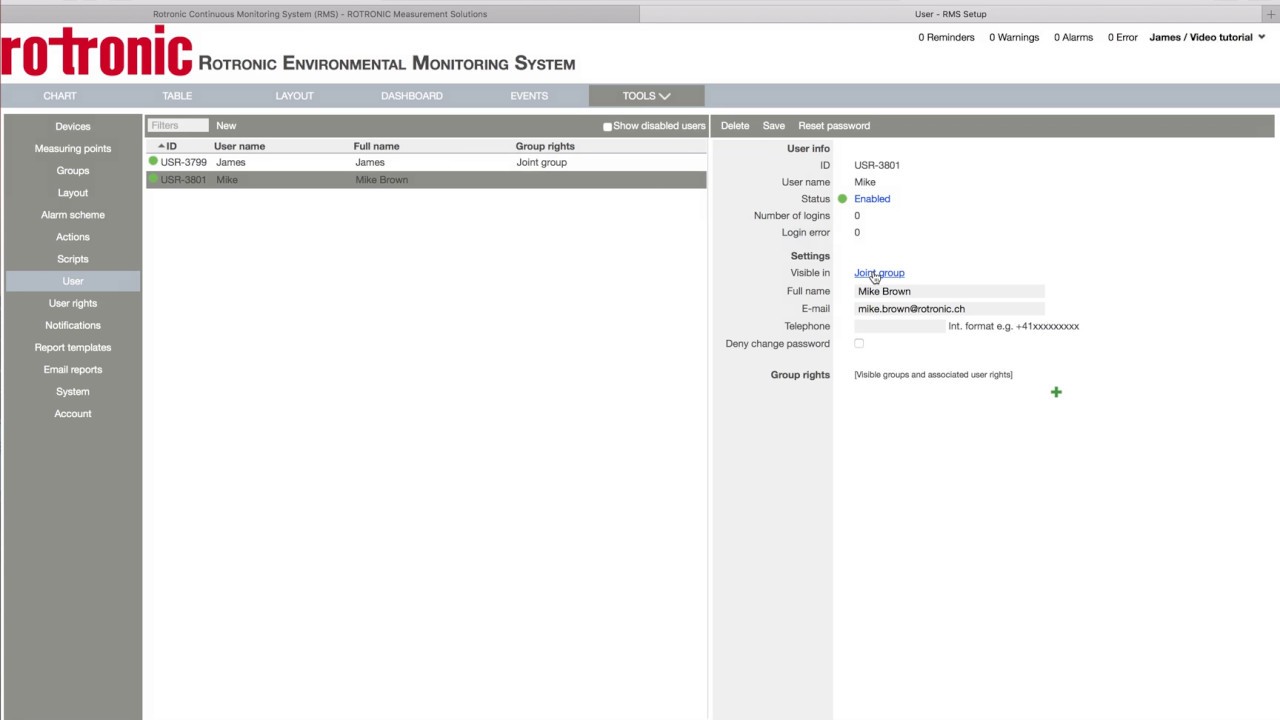Click Reset password
The image size is (1280, 720).
point(834,126)
